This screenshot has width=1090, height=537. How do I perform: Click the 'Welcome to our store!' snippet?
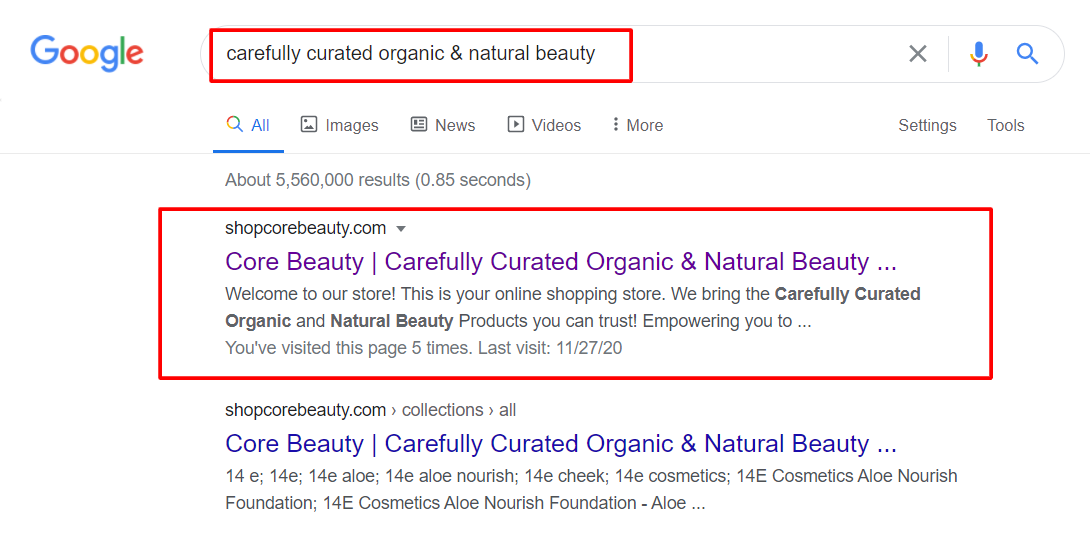point(573,308)
